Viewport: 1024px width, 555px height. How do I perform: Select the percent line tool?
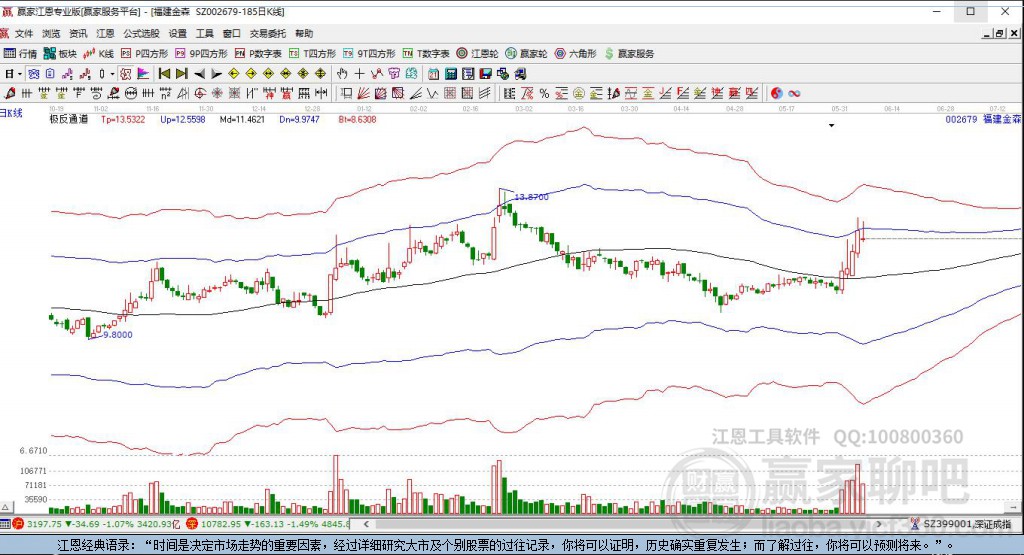[544, 93]
